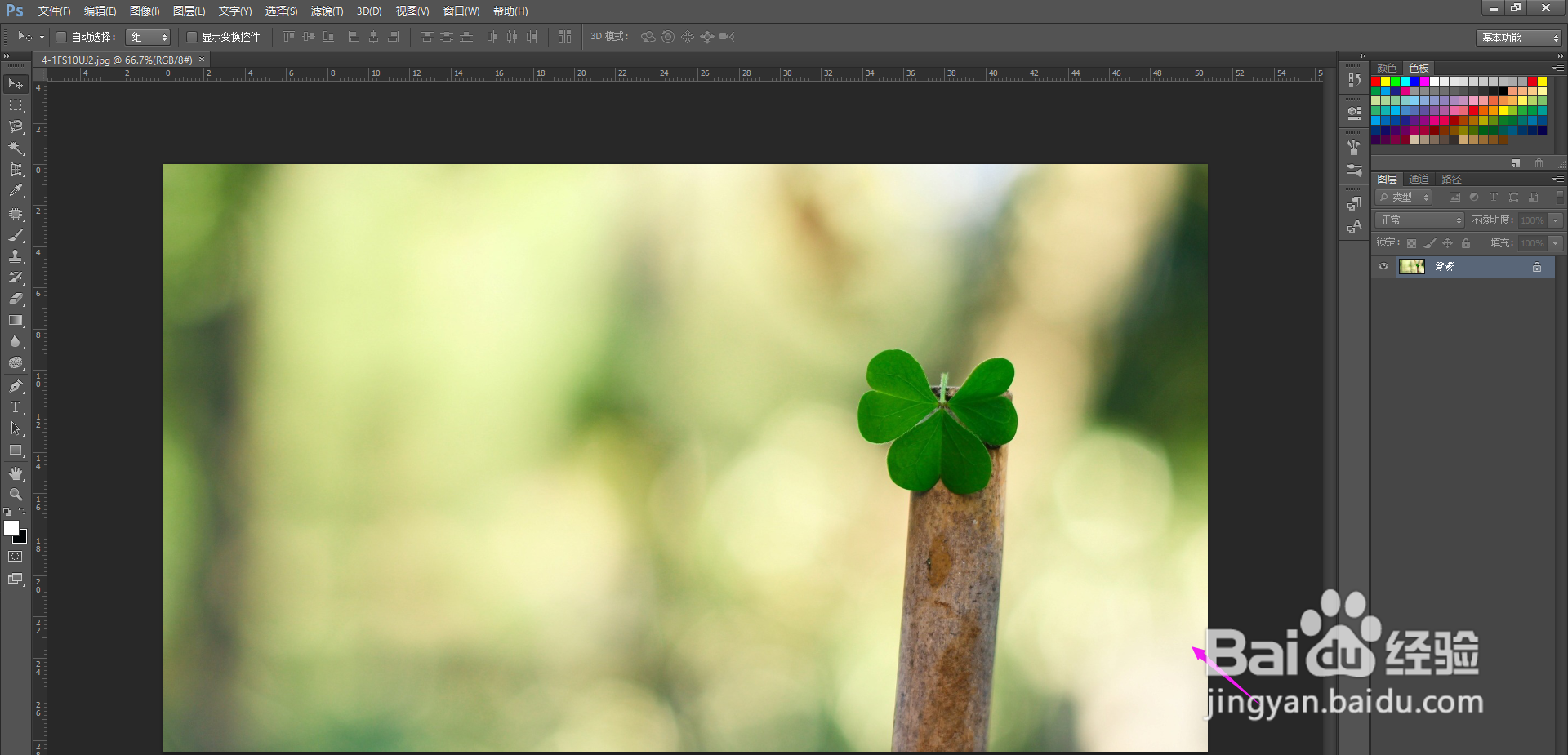1568x755 pixels.
Task: Enable the 显示变换控件 checkbox
Action: (192, 37)
